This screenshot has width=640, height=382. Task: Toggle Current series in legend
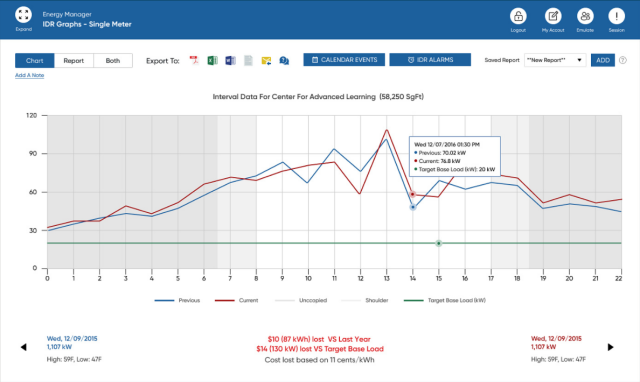click(236, 300)
